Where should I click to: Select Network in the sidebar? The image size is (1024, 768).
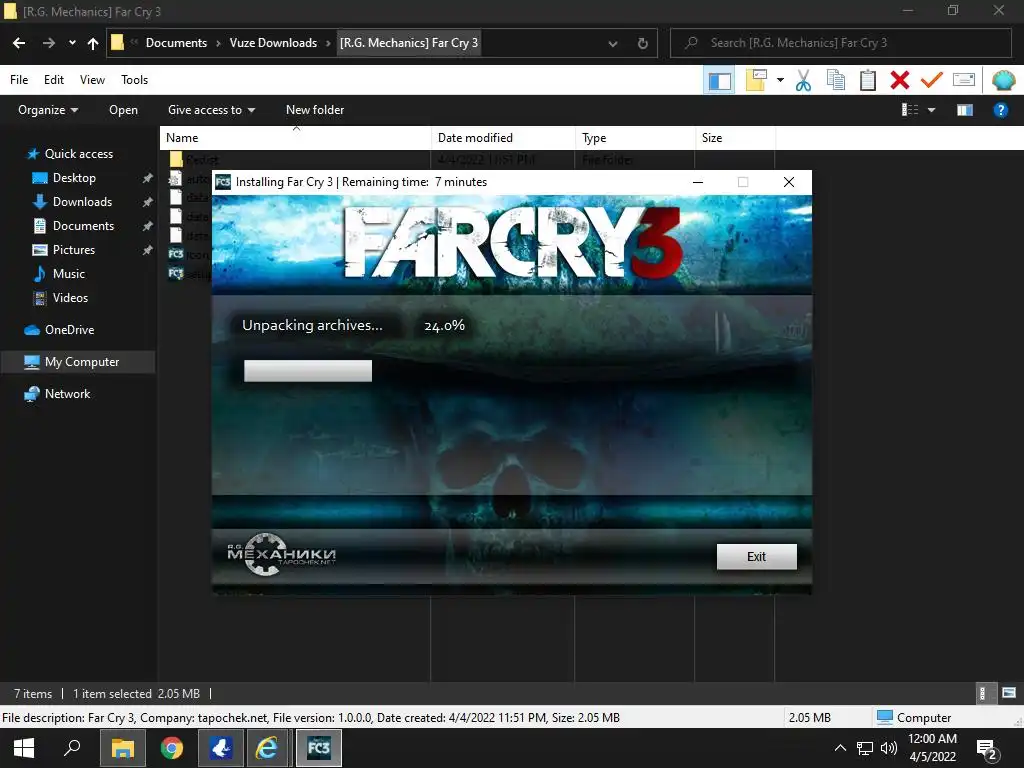(x=67, y=394)
